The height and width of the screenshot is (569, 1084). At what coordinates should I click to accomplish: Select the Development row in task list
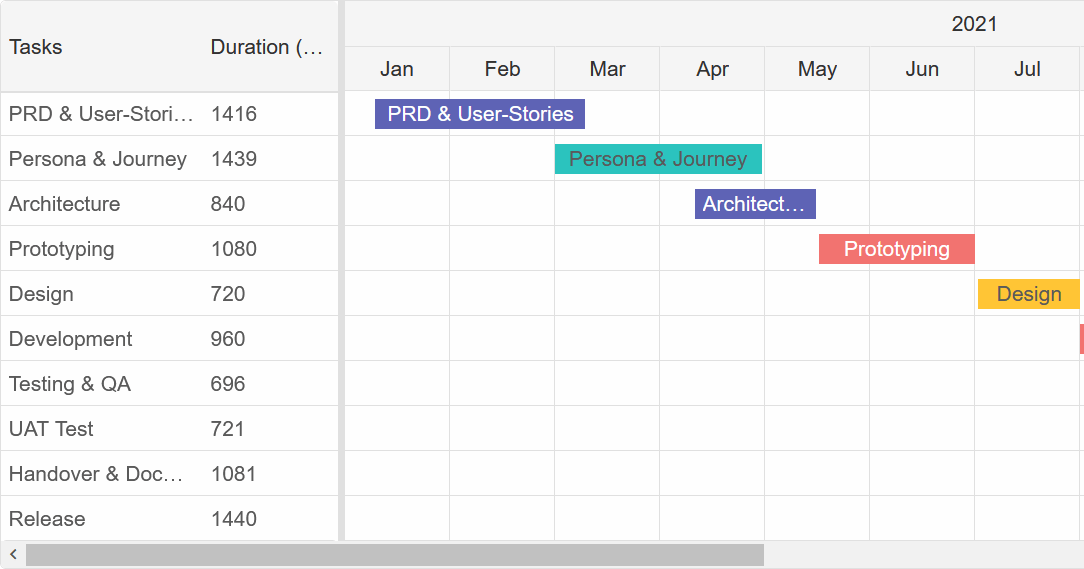(70, 339)
